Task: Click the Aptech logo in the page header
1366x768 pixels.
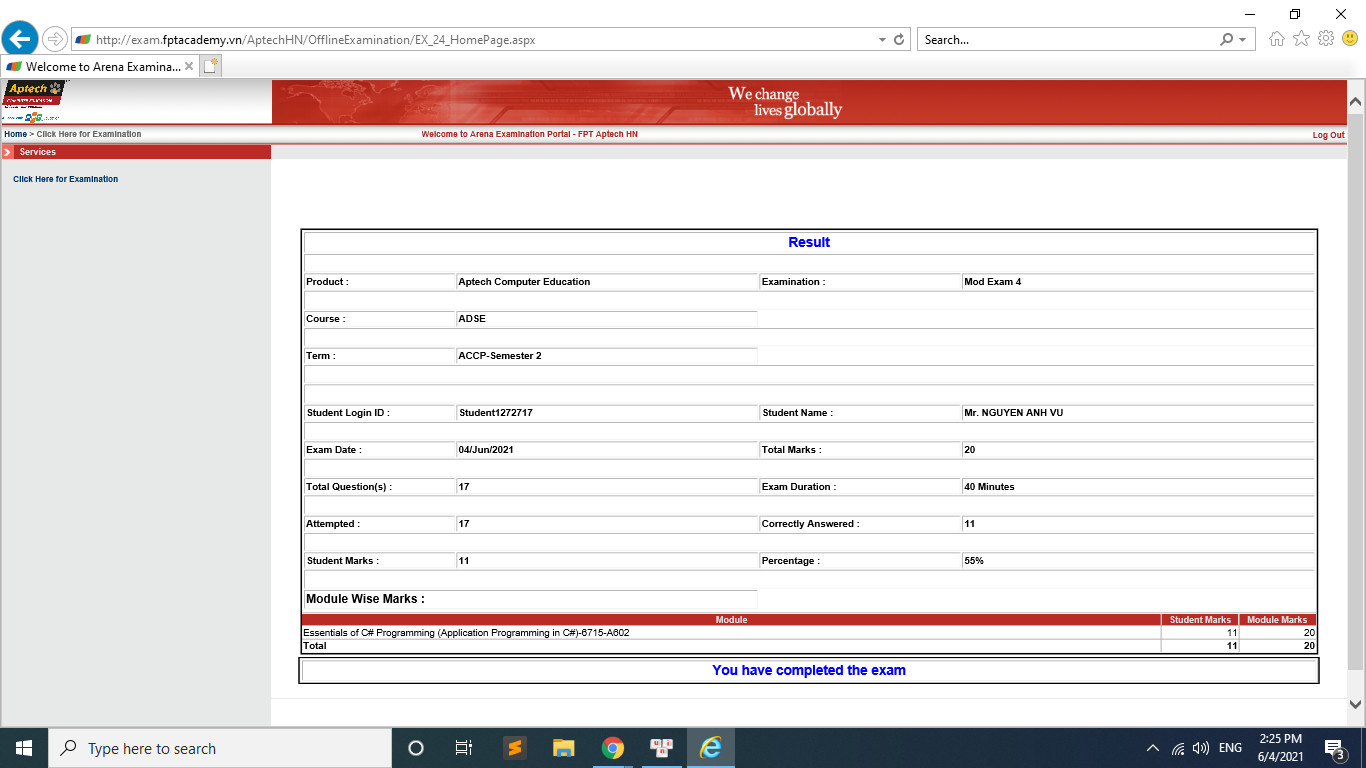Action: [x=35, y=103]
